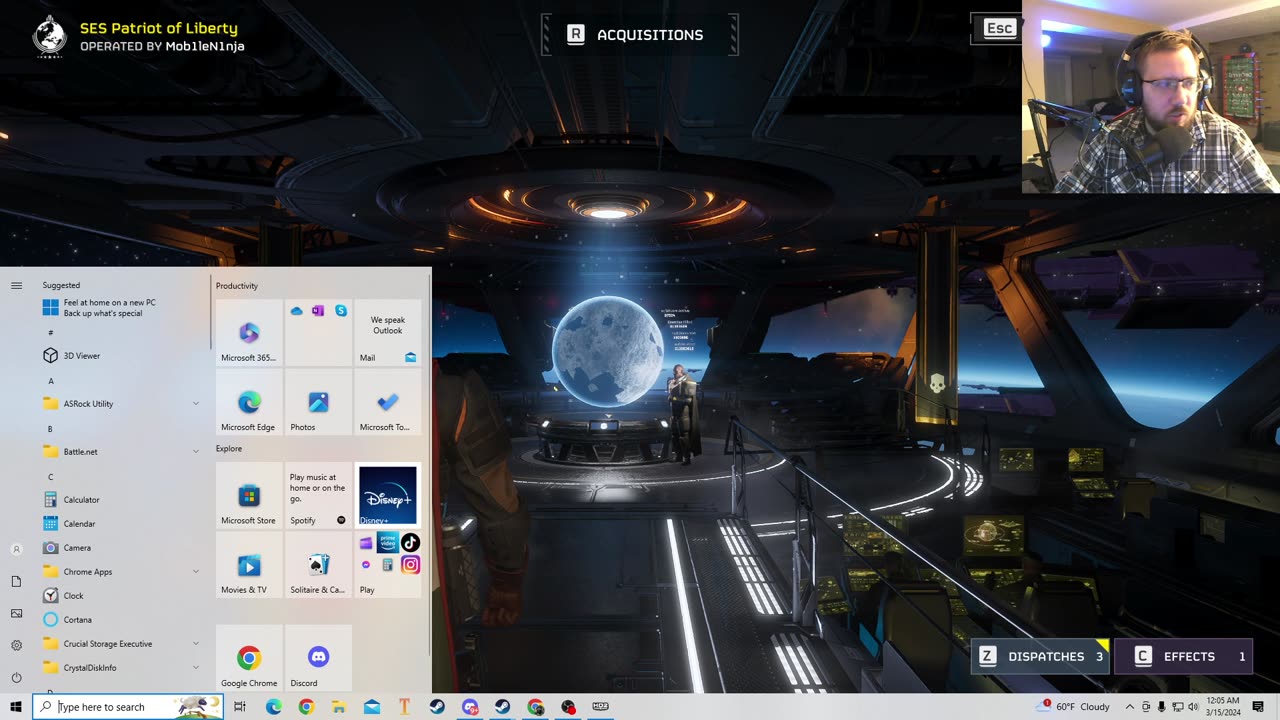
Task: Open the notification center icon
Action: pos(1258,707)
